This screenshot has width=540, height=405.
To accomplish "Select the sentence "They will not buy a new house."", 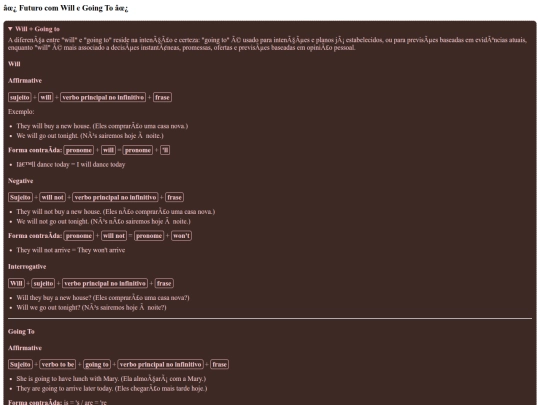I will (x=59, y=212).
